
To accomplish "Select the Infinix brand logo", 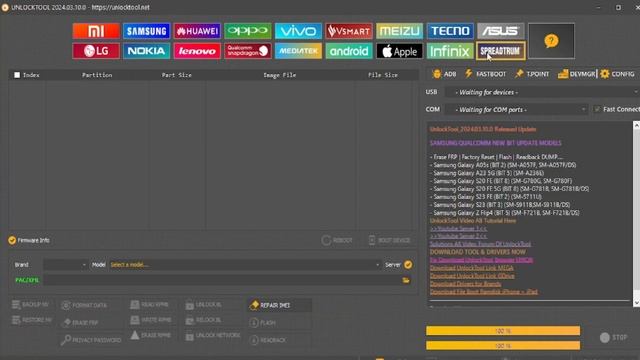I will coord(450,51).
